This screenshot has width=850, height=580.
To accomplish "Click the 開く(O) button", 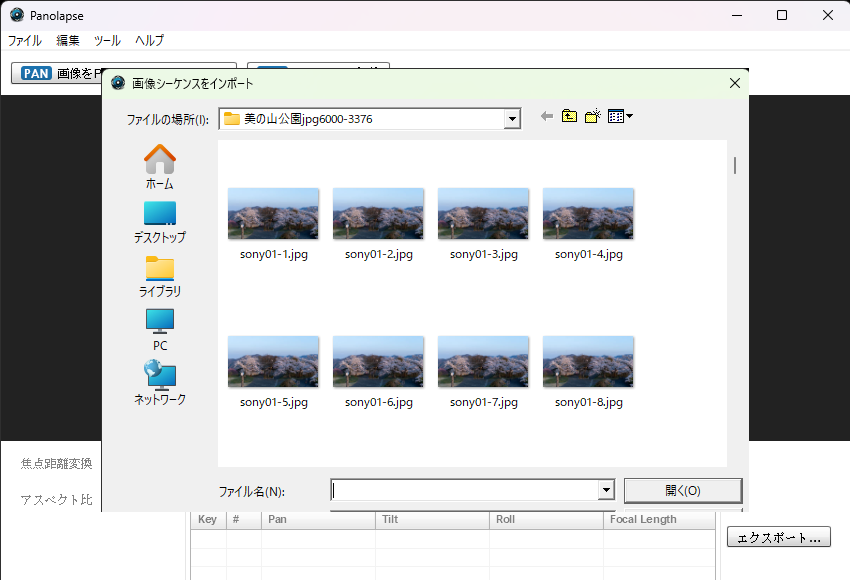I will [x=682, y=491].
